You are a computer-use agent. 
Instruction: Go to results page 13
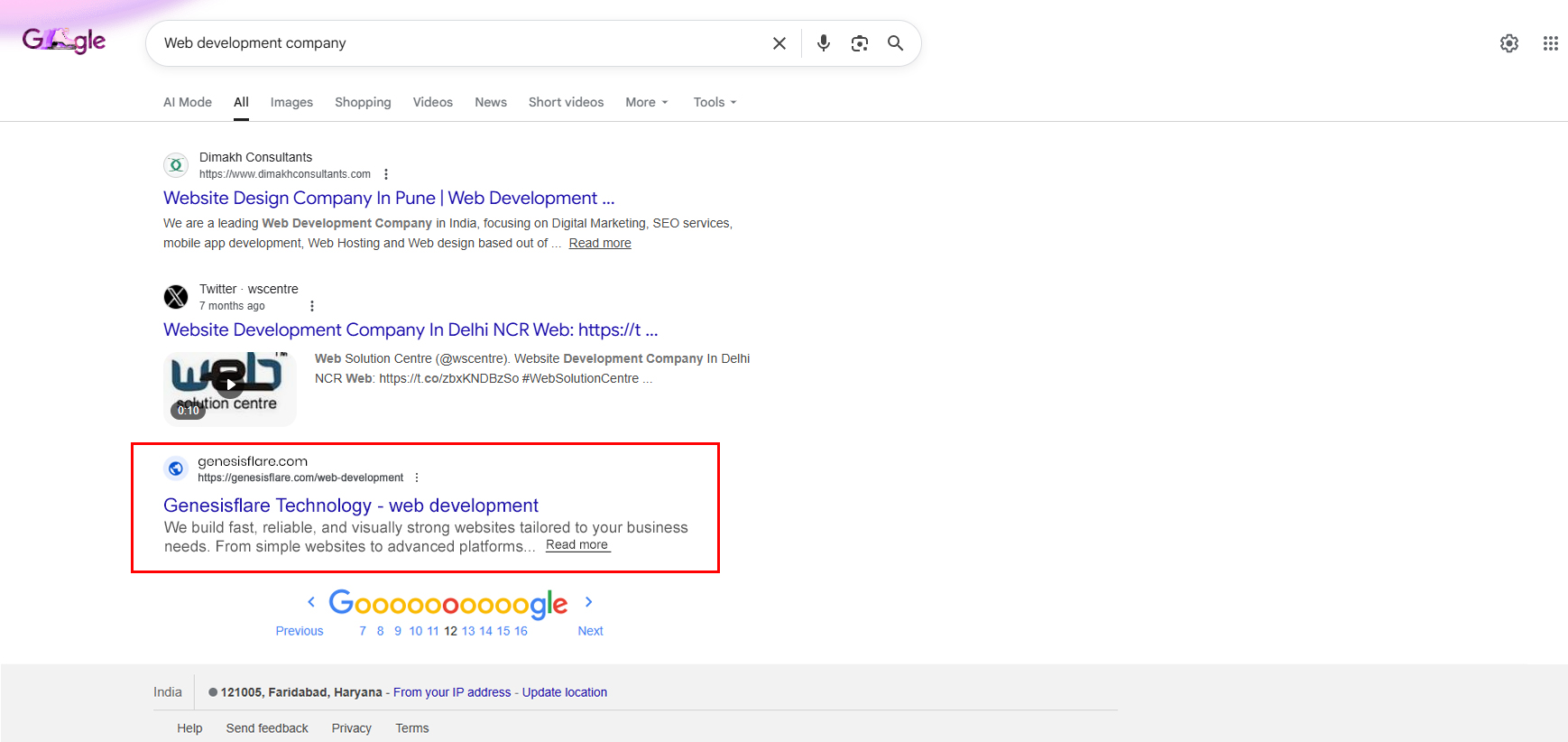pos(468,631)
